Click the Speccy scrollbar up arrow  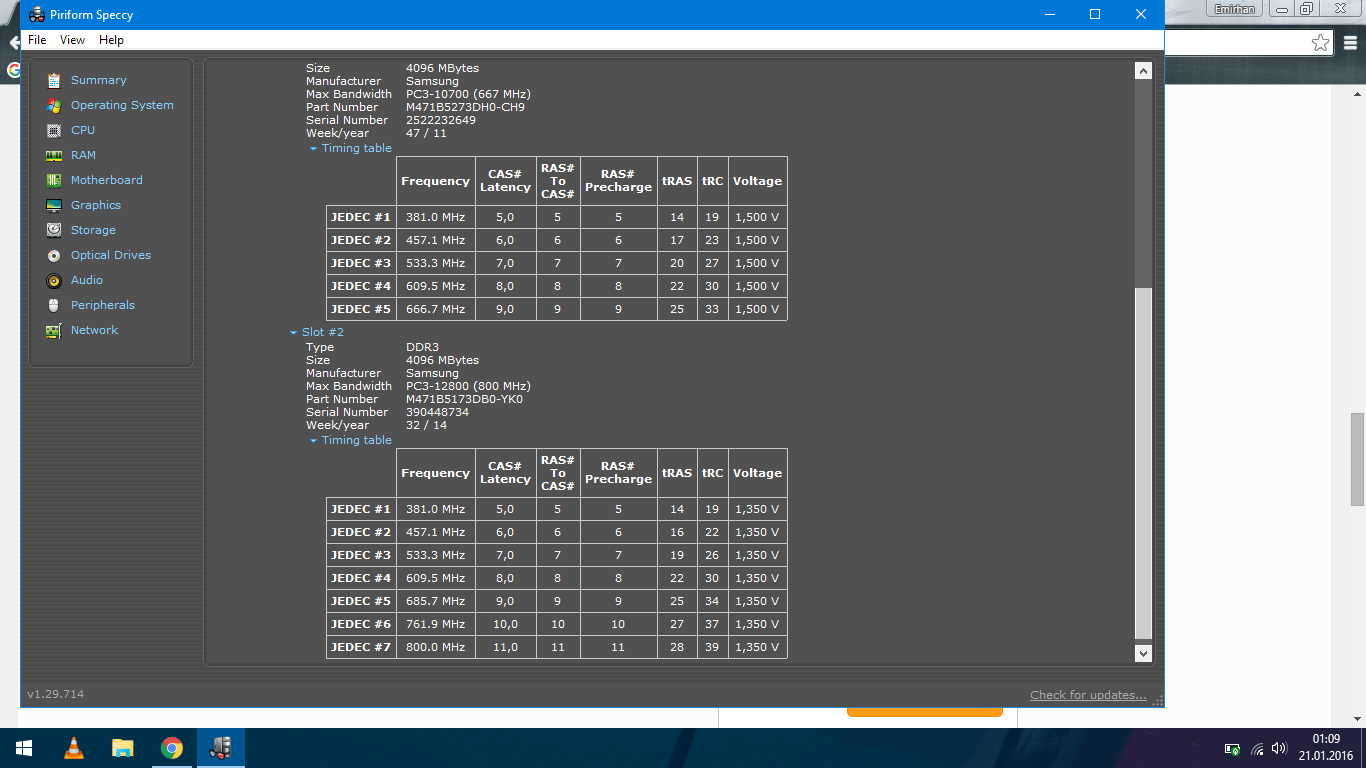click(x=1144, y=71)
